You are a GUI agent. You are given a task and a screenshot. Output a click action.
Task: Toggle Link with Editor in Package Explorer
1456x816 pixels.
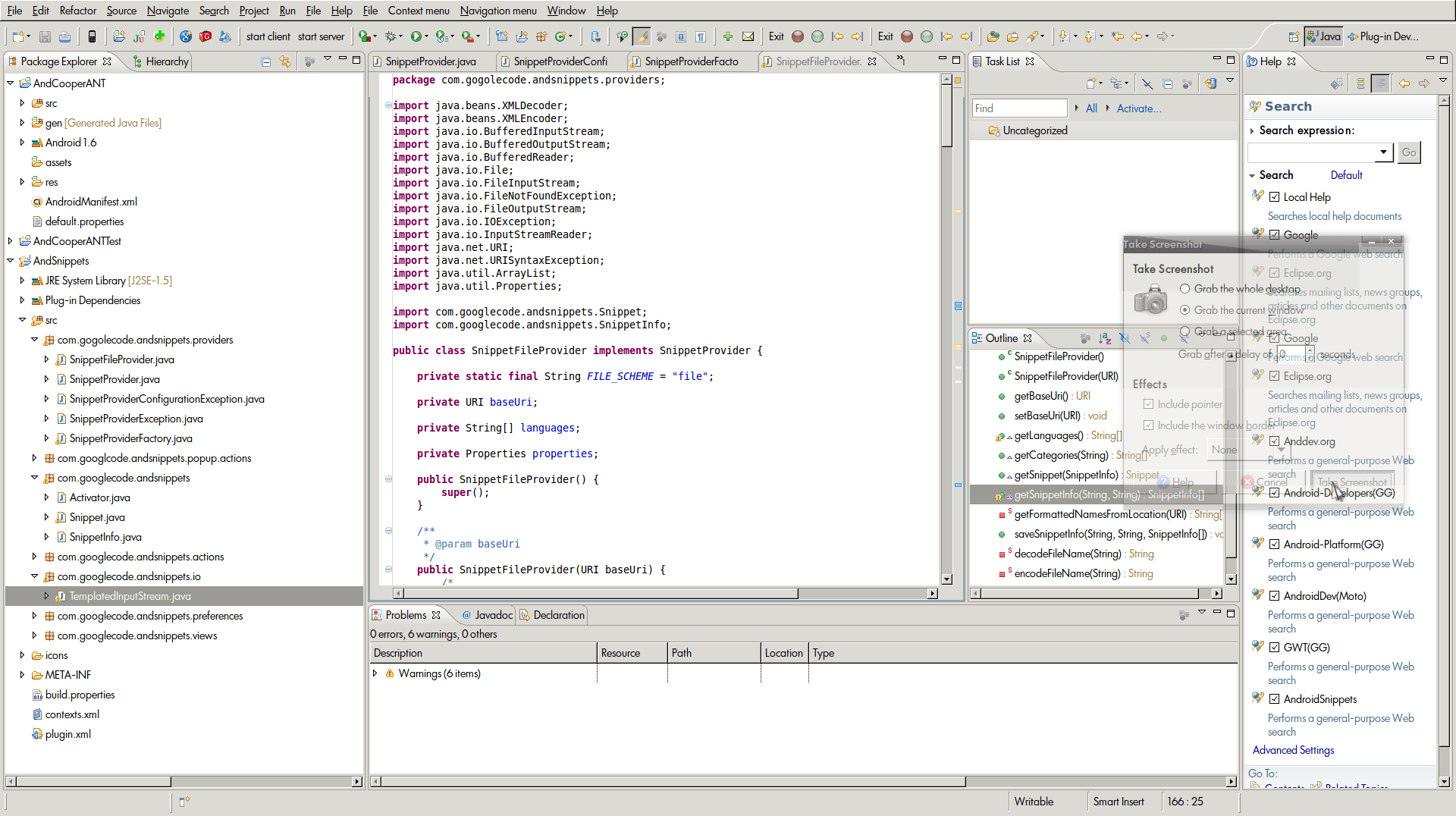285,61
